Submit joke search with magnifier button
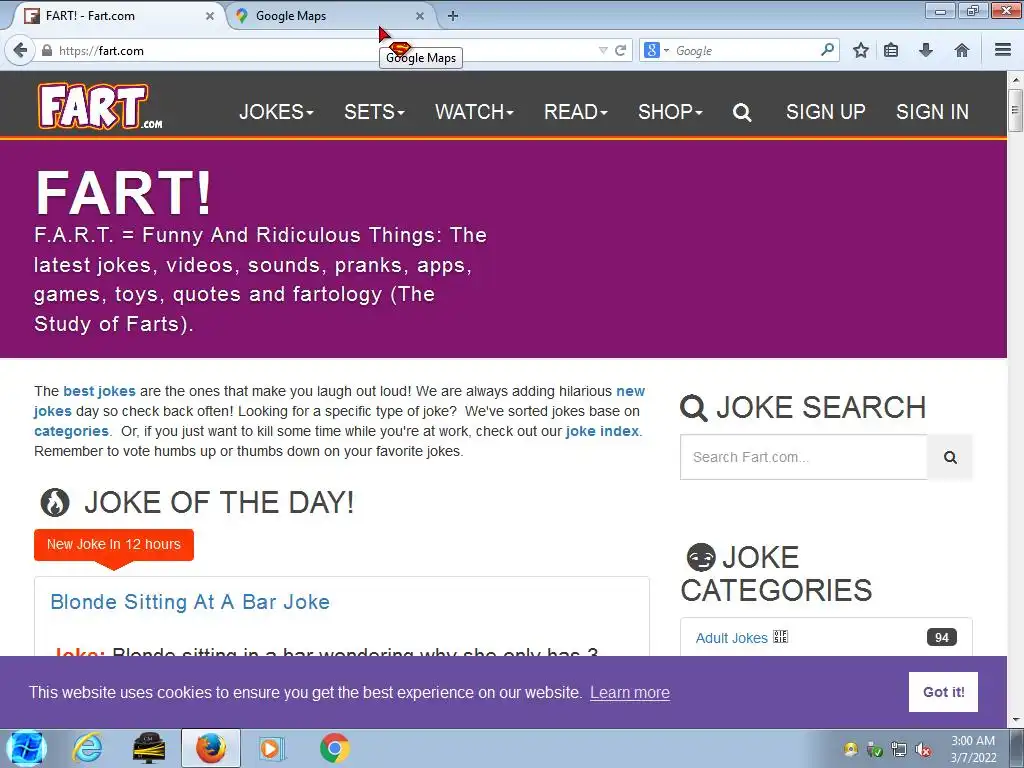 (x=950, y=457)
